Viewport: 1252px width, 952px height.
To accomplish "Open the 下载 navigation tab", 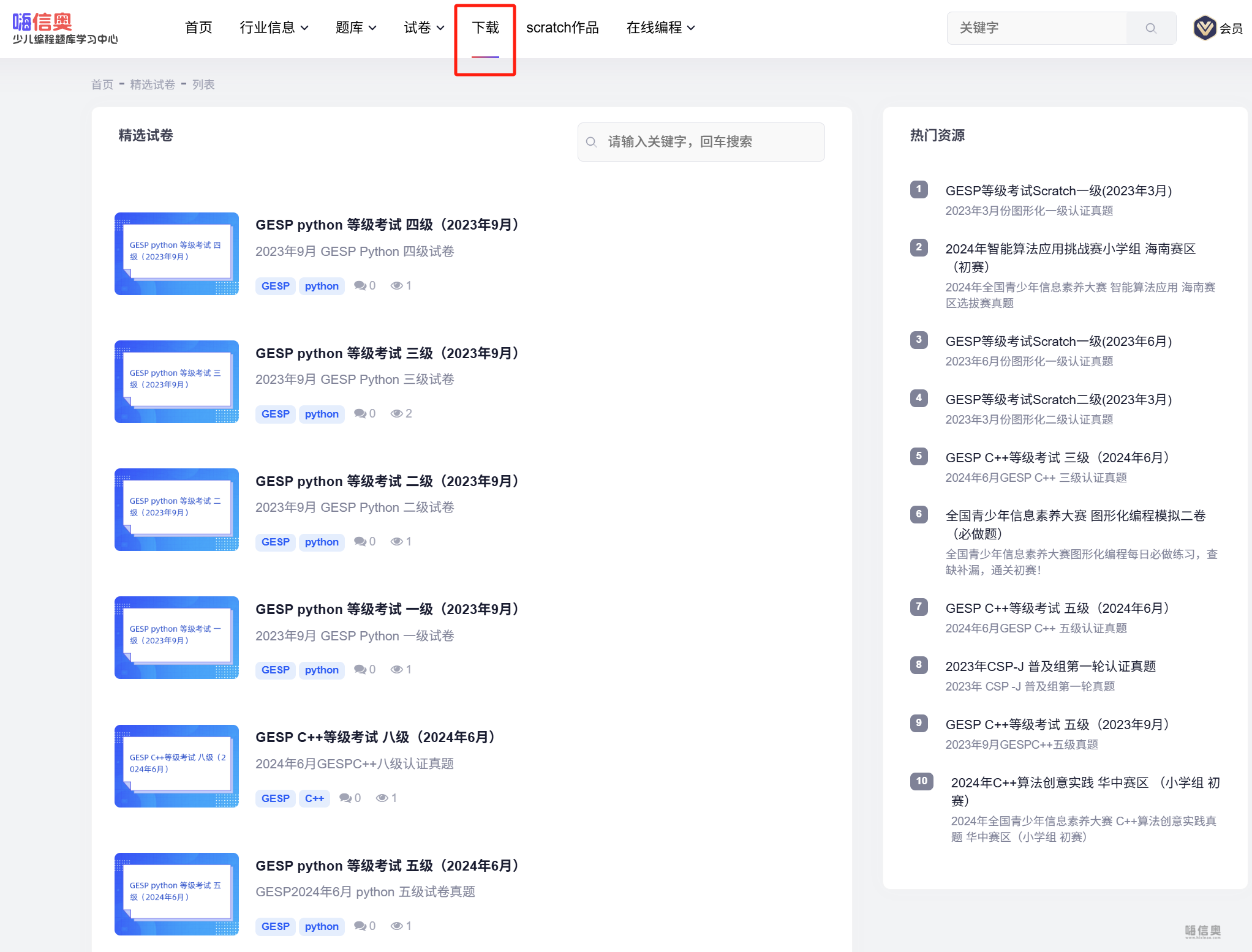I will point(485,28).
